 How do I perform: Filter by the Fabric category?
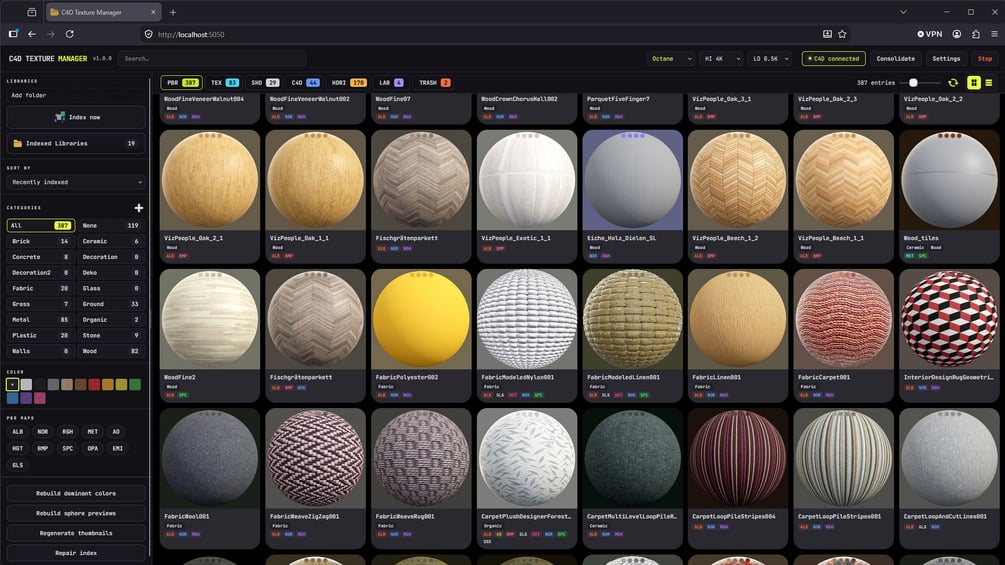[40, 288]
